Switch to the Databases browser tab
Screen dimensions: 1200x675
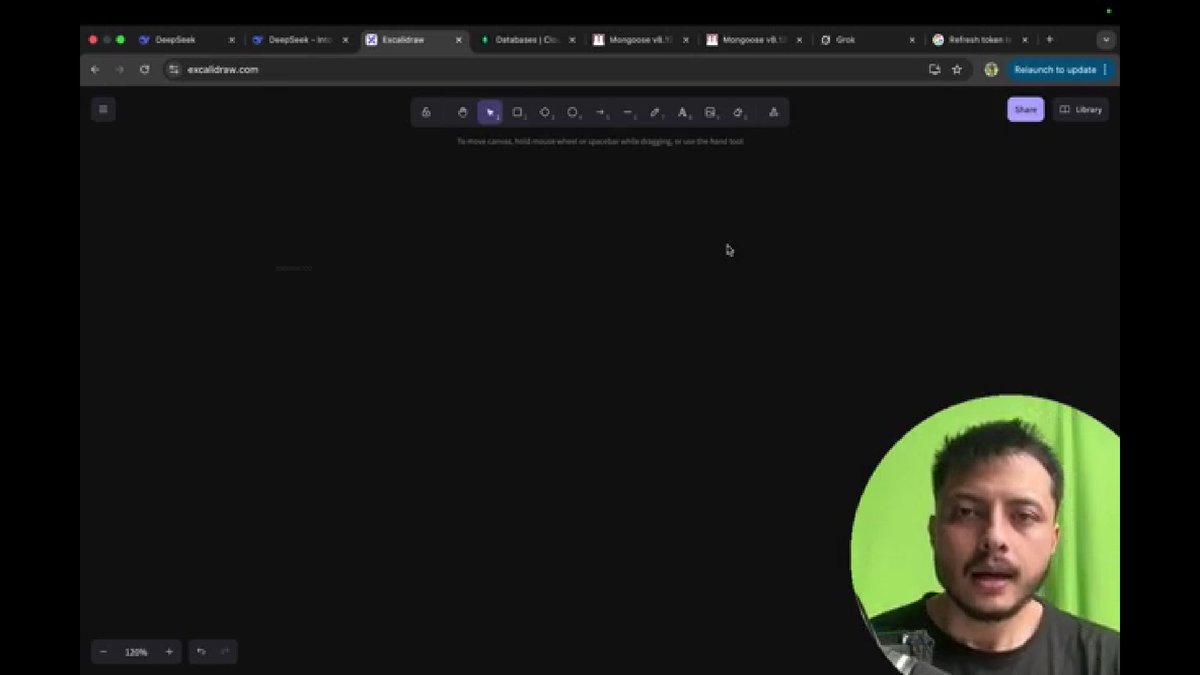click(x=526, y=40)
